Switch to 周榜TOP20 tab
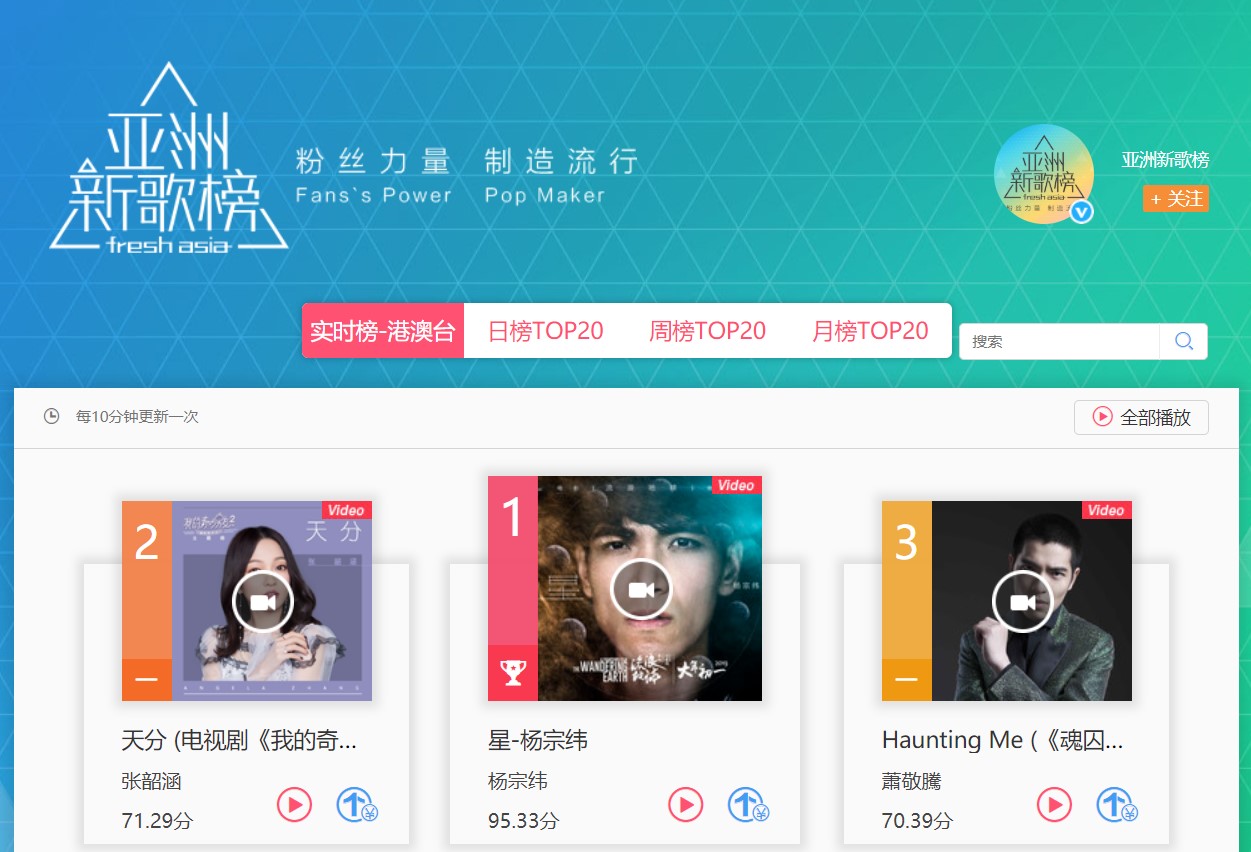Screen dimensions: 1251x852 pos(707,331)
